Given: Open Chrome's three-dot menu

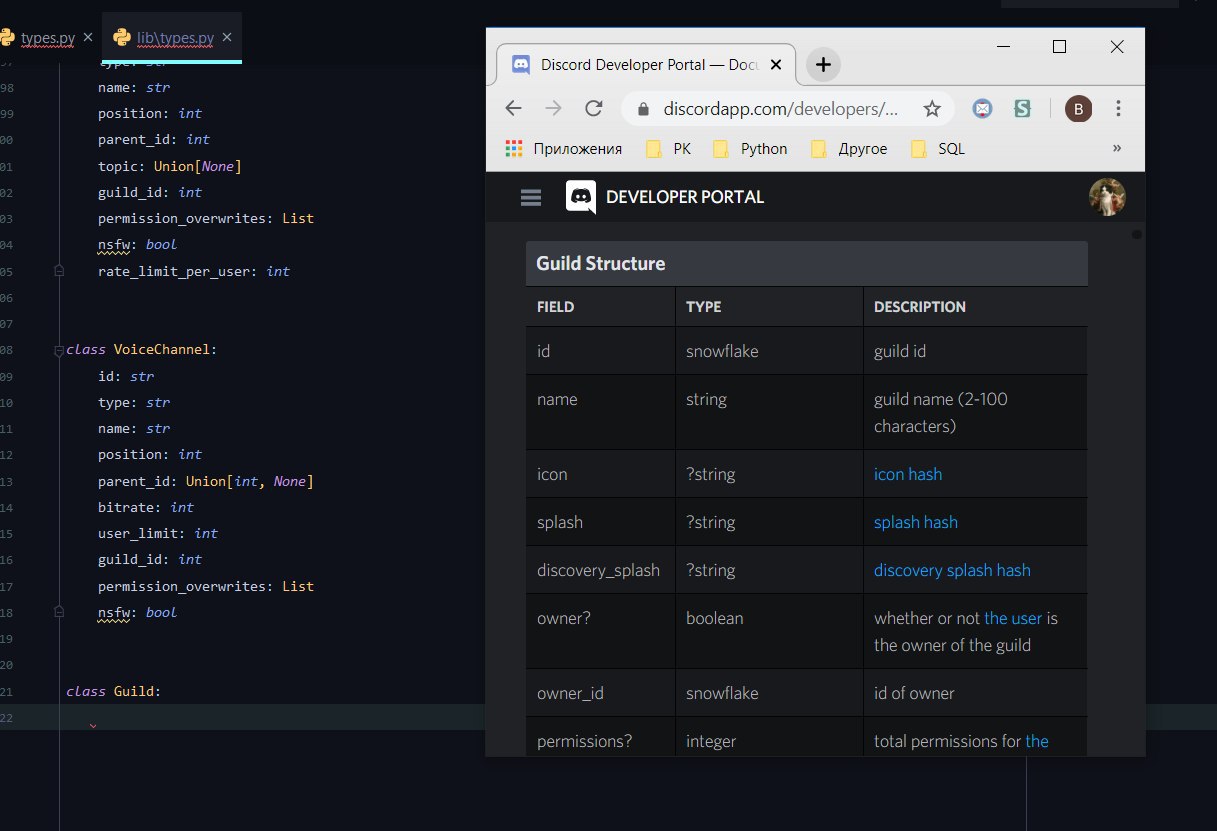Looking at the screenshot, I should point(1119,108).
